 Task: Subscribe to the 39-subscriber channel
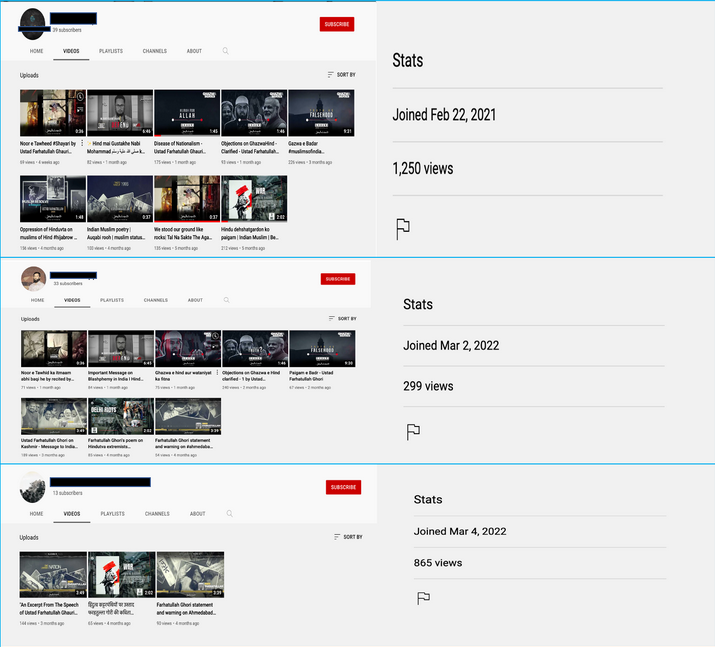[336, 24]
